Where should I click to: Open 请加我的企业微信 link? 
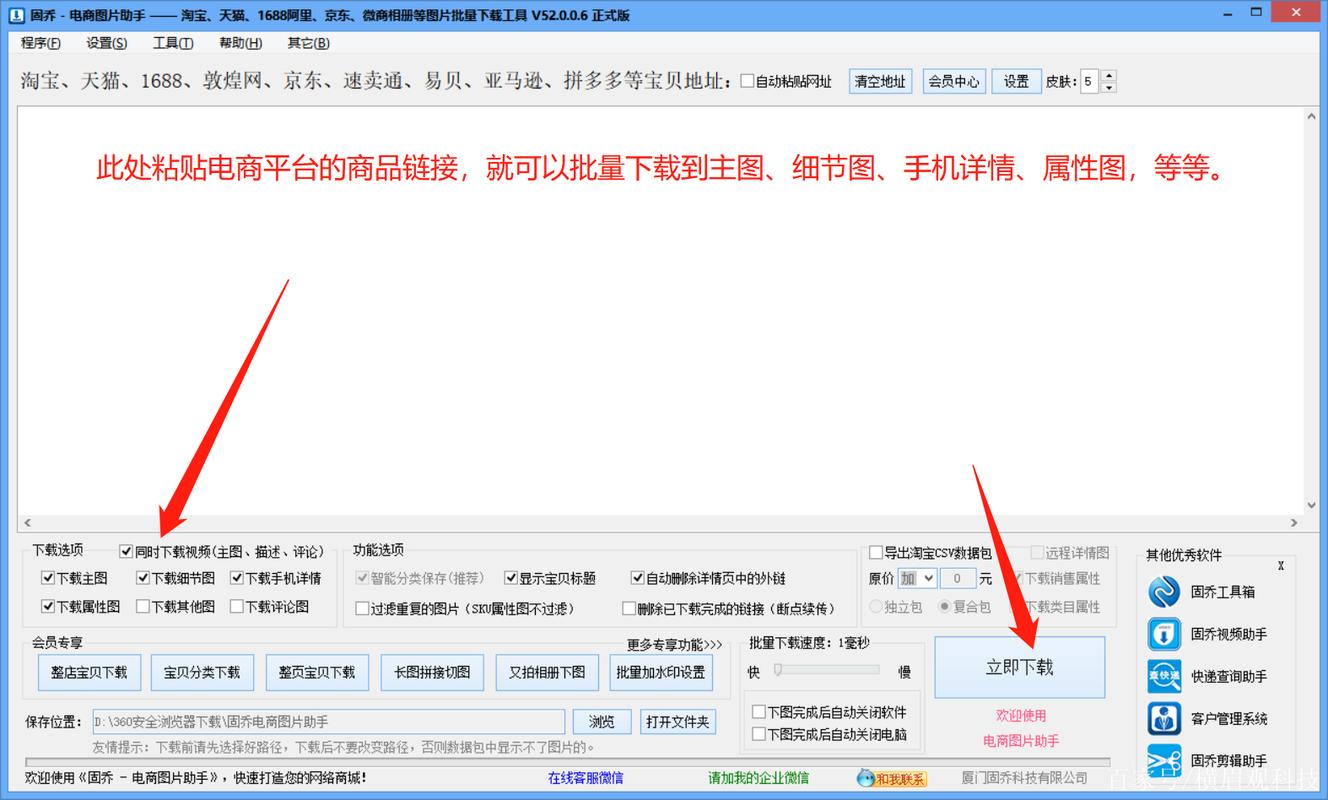pyautogui.click(x=759, y=778)
